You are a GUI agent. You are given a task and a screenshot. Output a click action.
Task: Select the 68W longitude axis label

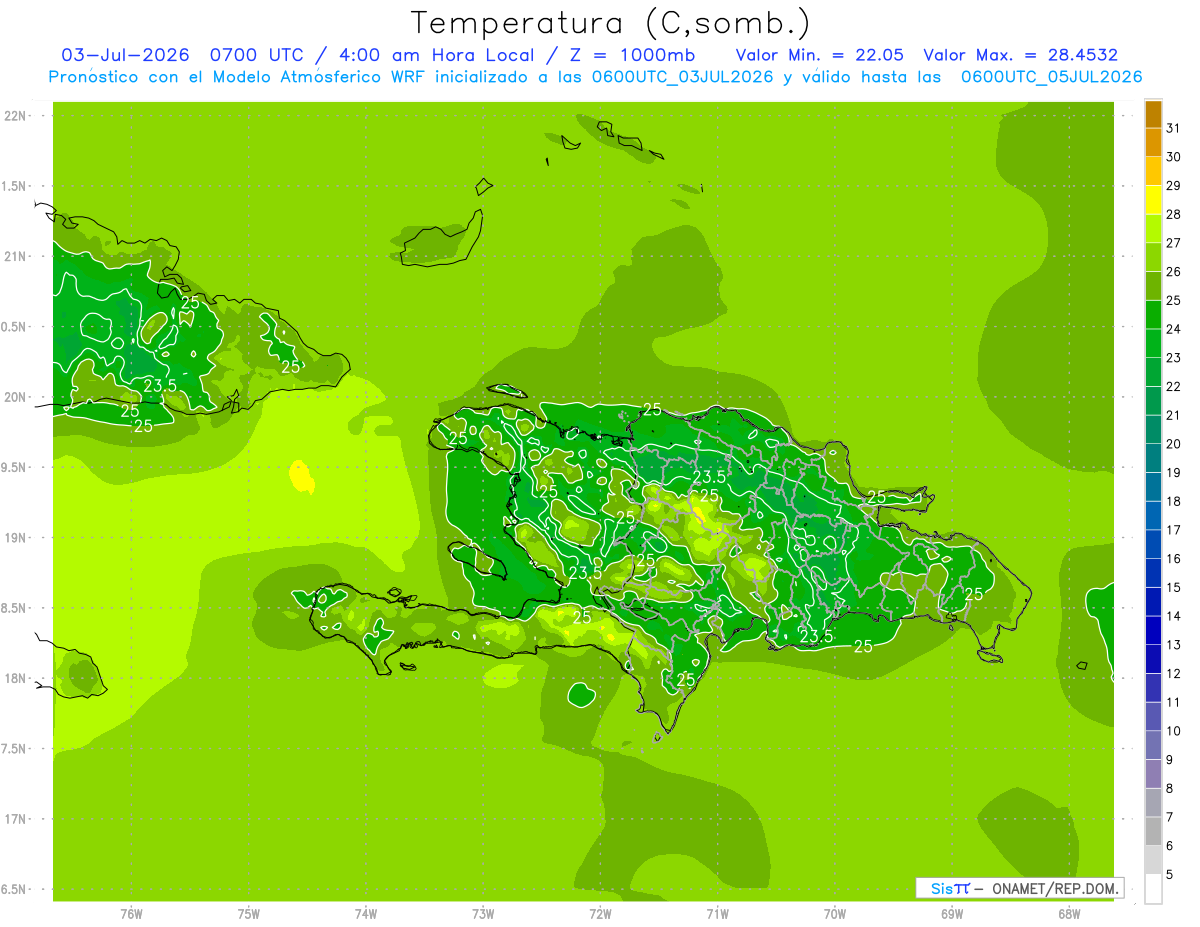[1069, 914]
